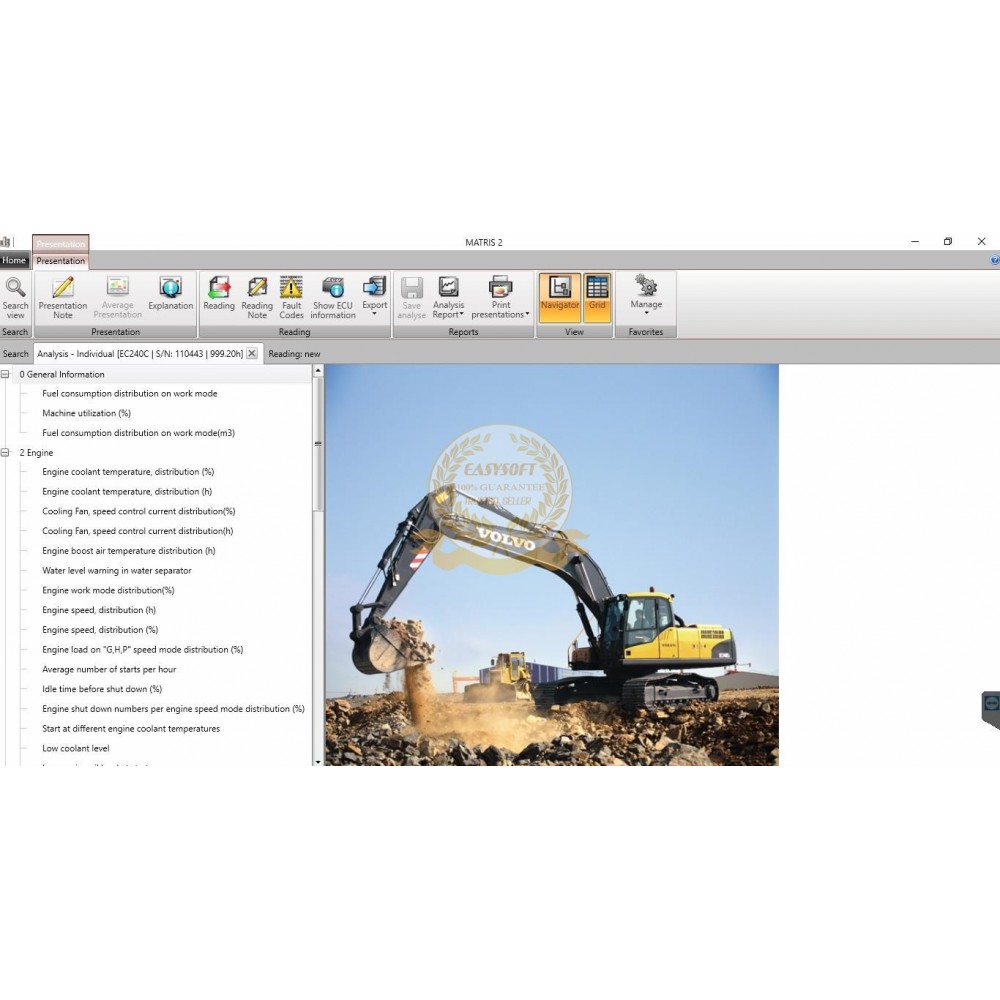Open Engine work mode distribution(%)
The height and width of the screenshot is (1000, 1000).
click(108, 591)
